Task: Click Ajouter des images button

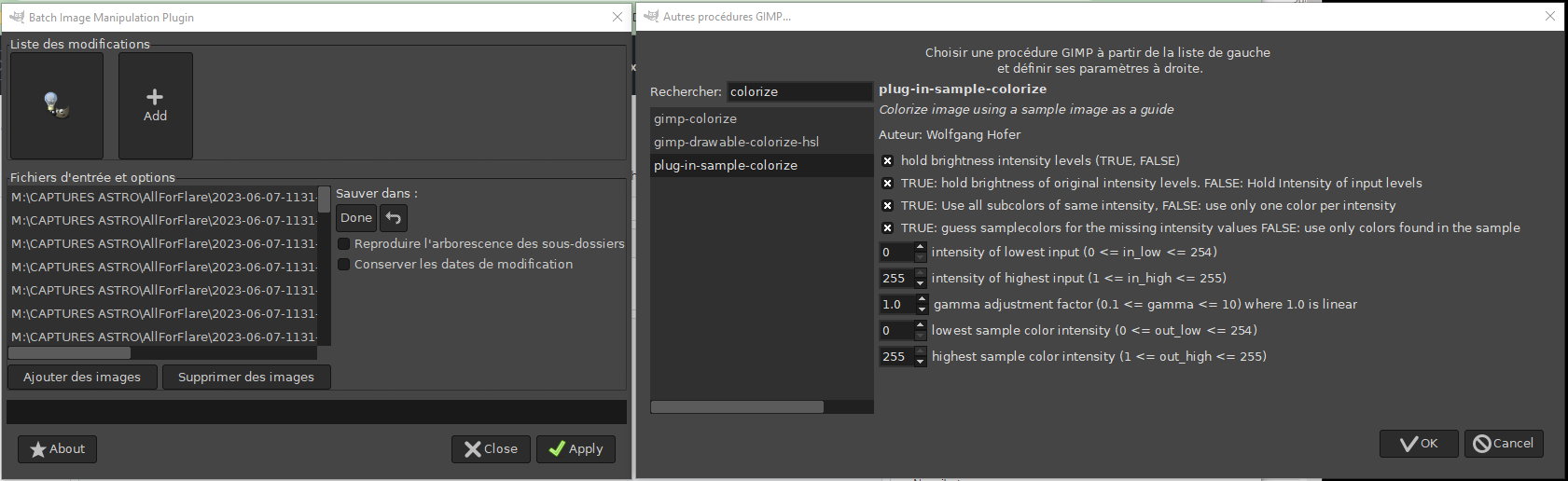Action: pyautogui.click(x=82, y=377)
